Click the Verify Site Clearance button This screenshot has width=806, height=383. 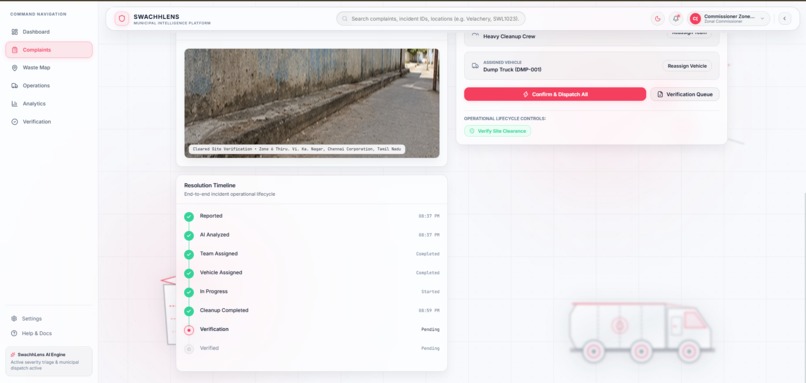(498, 131)
